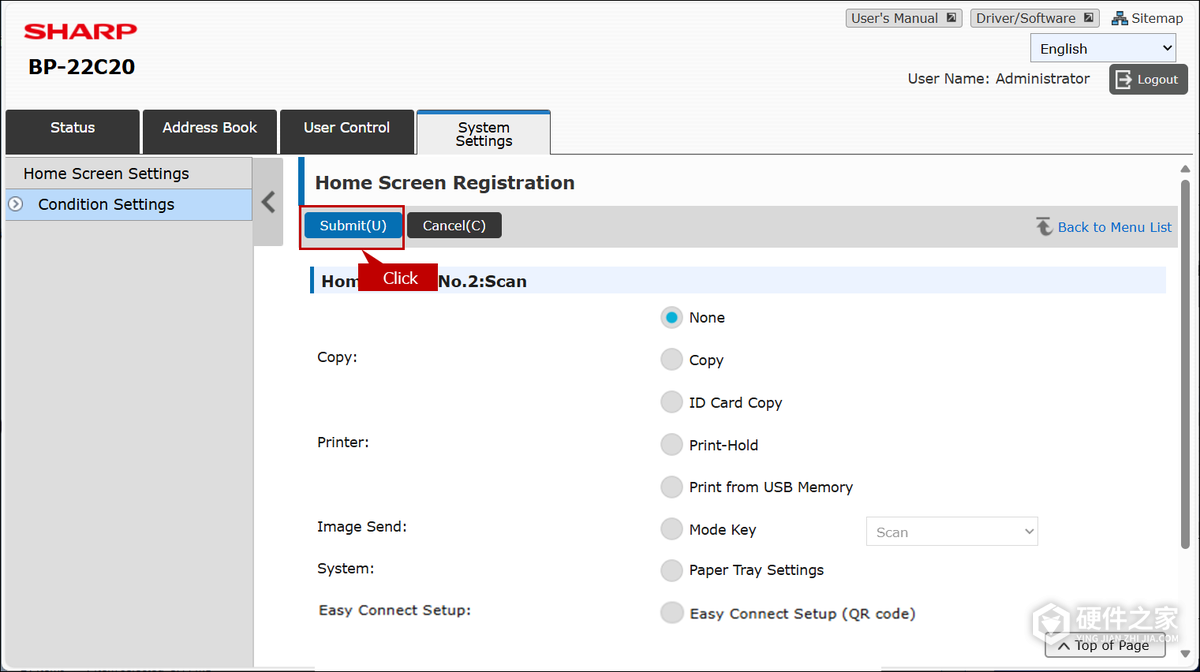This screenshot has width=1200, height=672.
Task: Open the Scan mode dropdown
Action: [x=952, y=532]
